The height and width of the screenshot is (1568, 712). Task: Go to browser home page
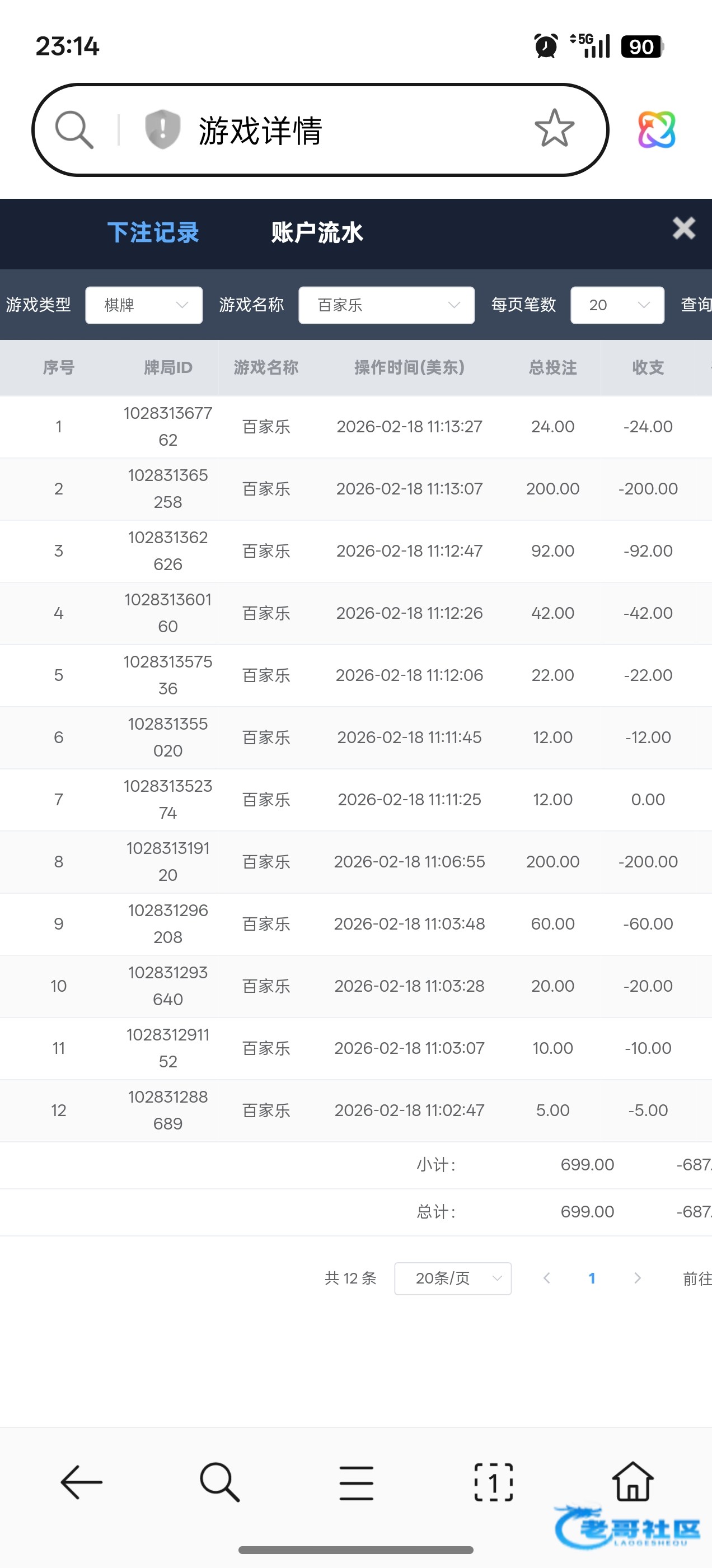click(x=633, y=1481)
